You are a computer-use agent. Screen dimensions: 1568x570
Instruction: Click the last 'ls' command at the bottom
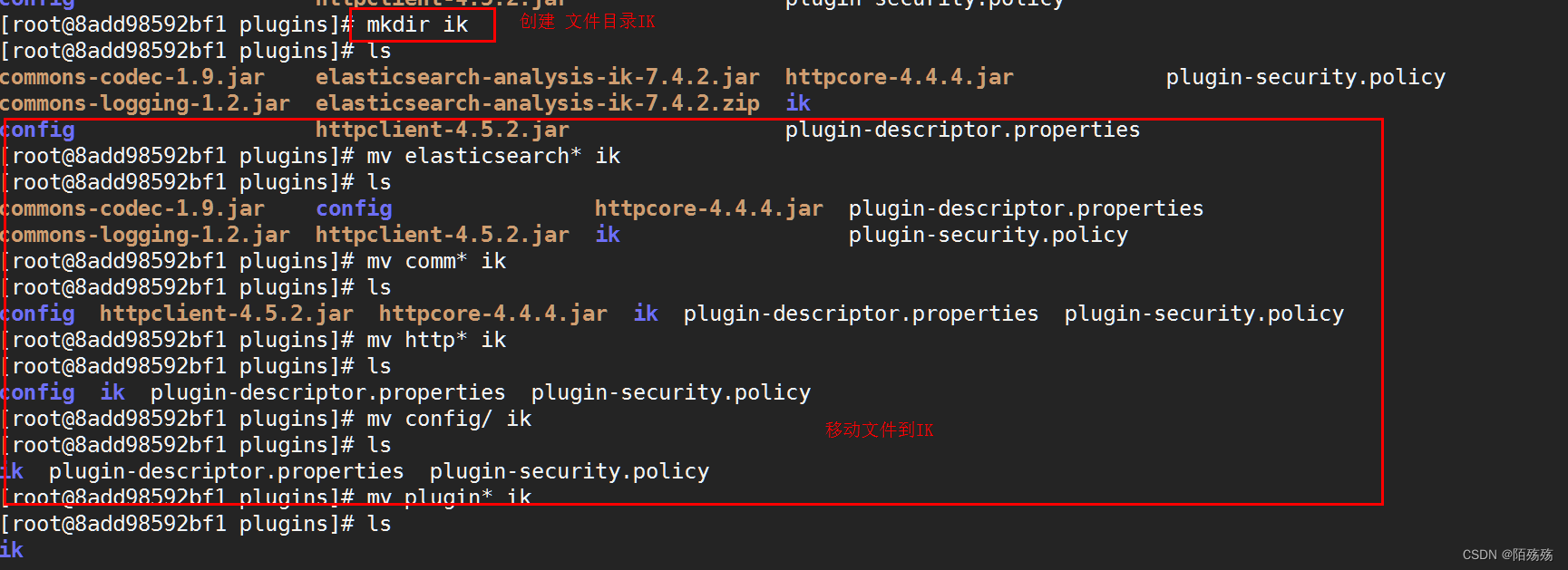click(x=379, y=524)
